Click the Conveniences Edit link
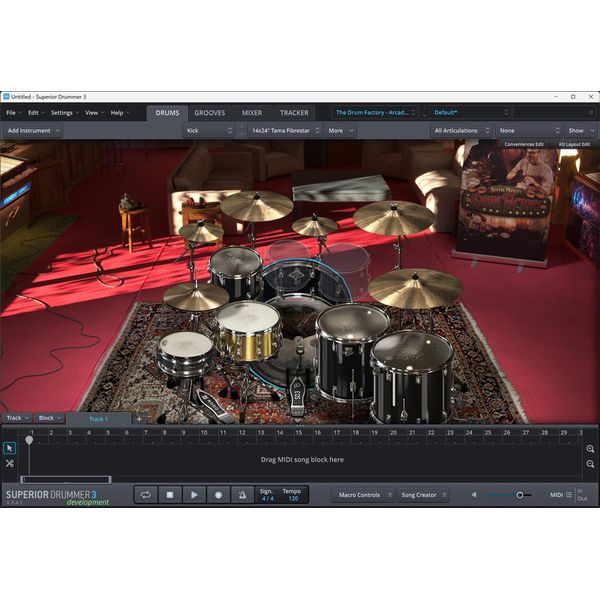 (524, 144)
